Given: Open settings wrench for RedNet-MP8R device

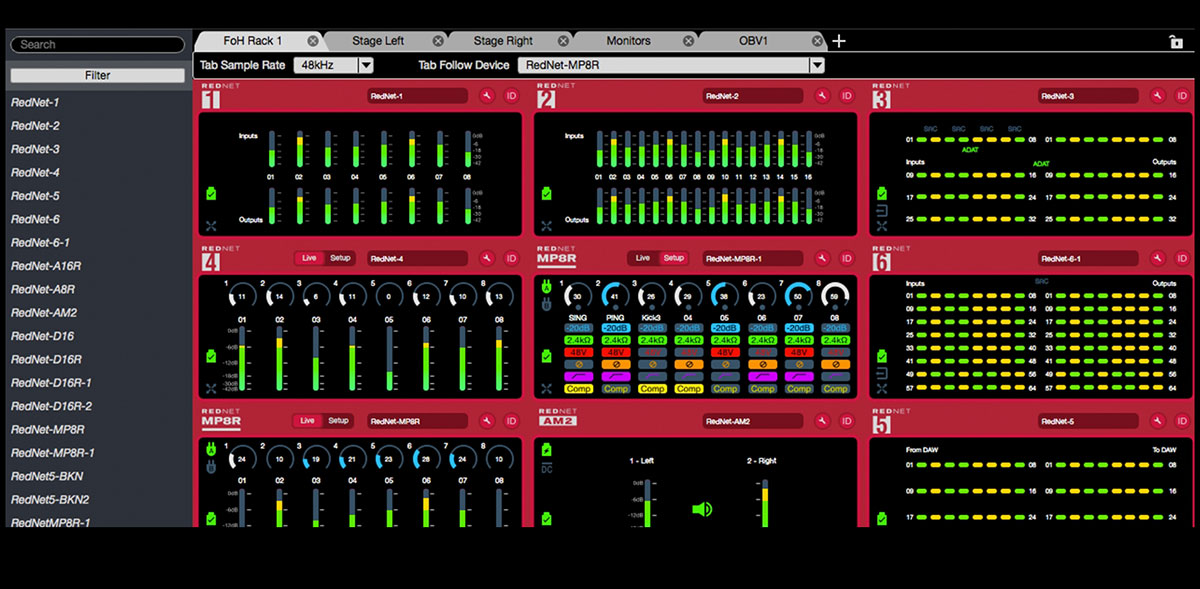Looking at the screenshot, I should click(487, 421).
